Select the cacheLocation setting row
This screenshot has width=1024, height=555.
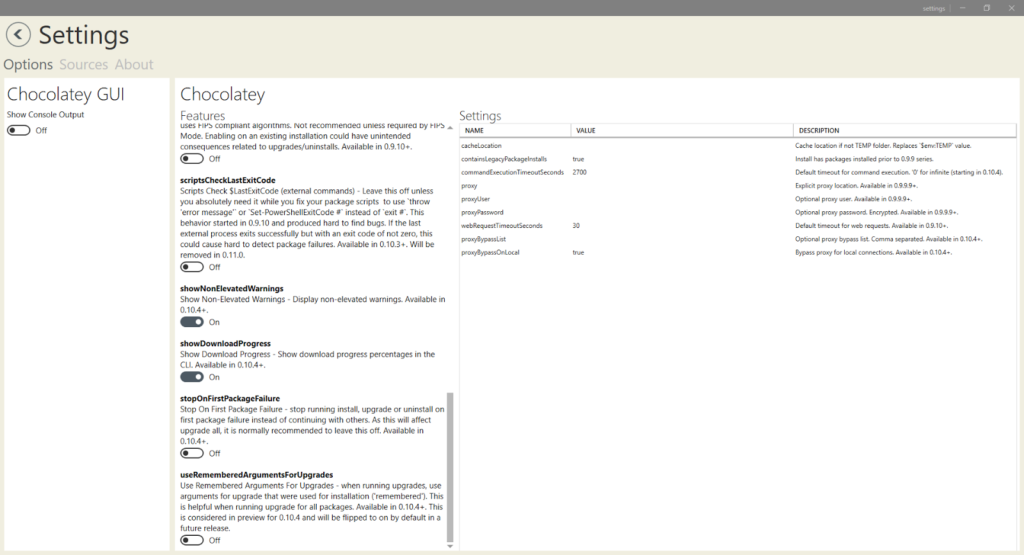click(738, 146)
